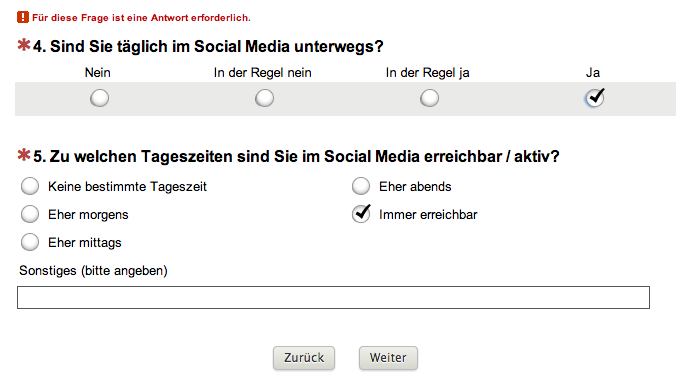Click the red error exclamation icon
The image size is (691, 391).
pos(22,17)
